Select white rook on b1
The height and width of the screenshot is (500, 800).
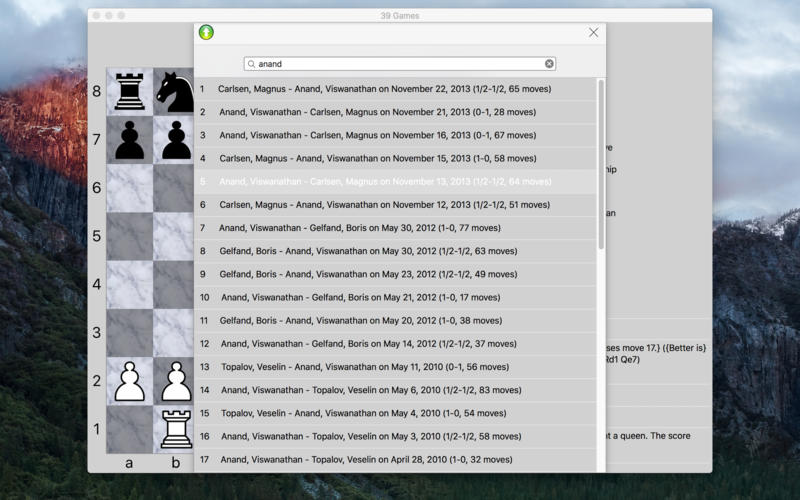pos(177,429)
